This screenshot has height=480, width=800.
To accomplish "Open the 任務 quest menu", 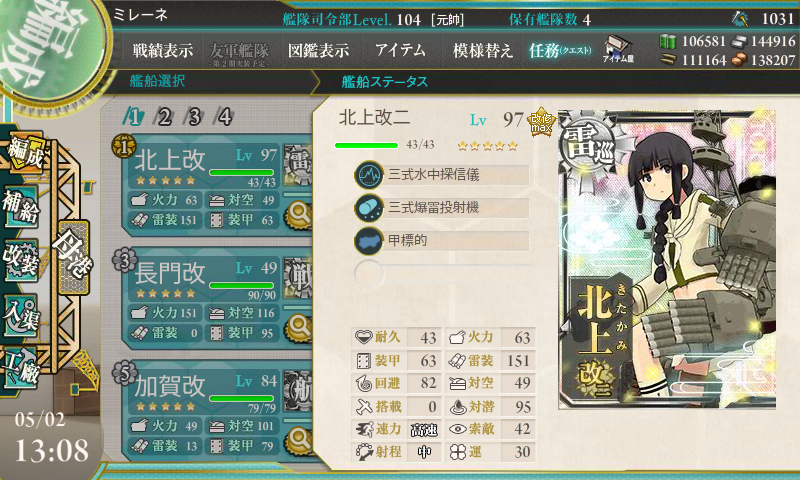I will point(560,50).
